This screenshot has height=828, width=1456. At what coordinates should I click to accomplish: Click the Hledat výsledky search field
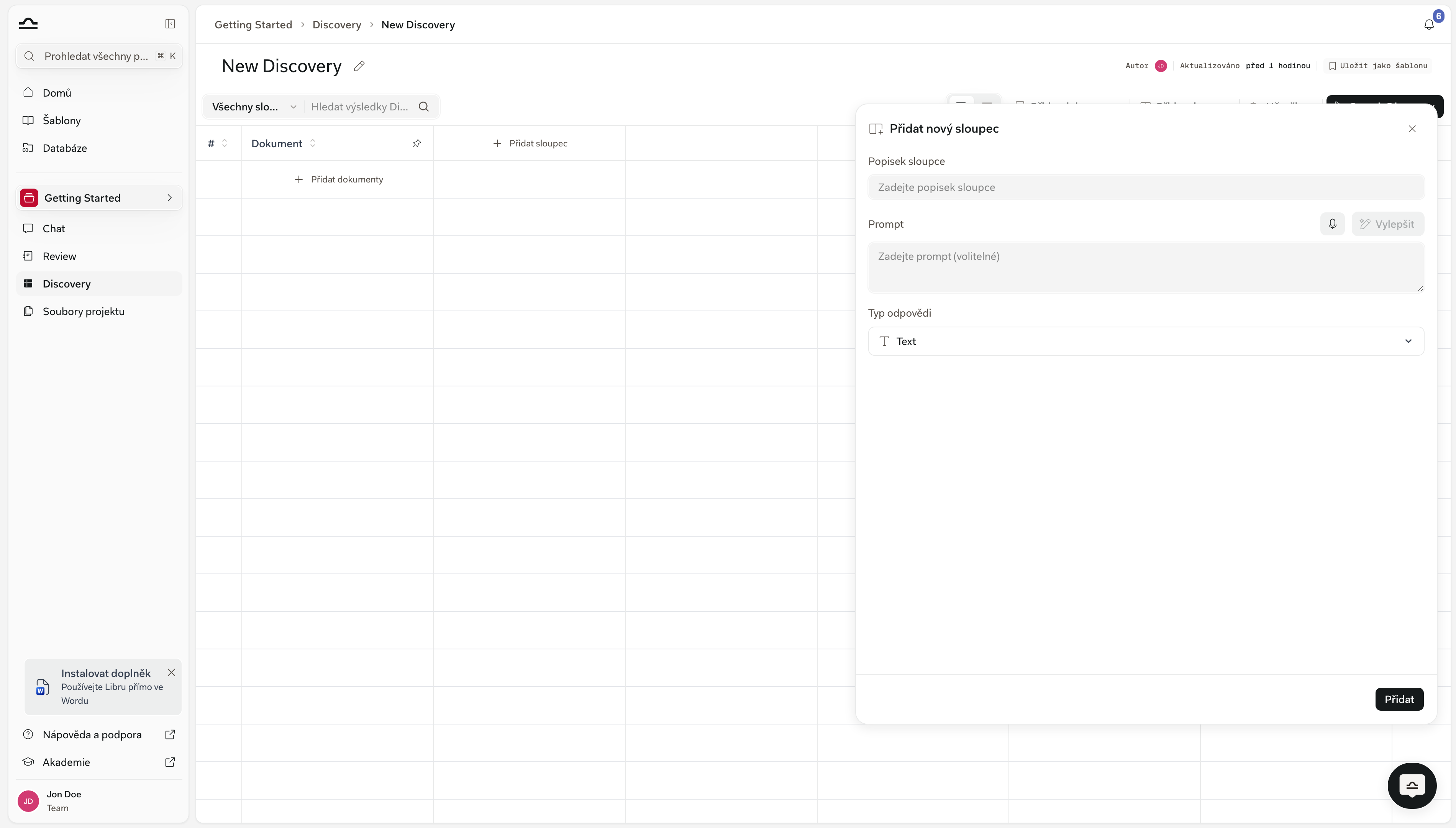click(360, 106)
